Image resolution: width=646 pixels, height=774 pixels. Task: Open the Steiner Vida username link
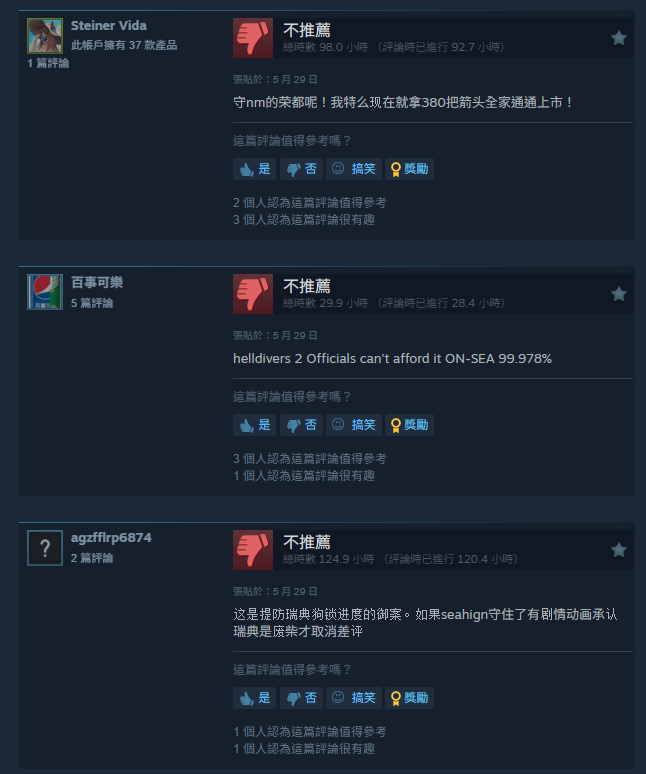click(109, 26)
